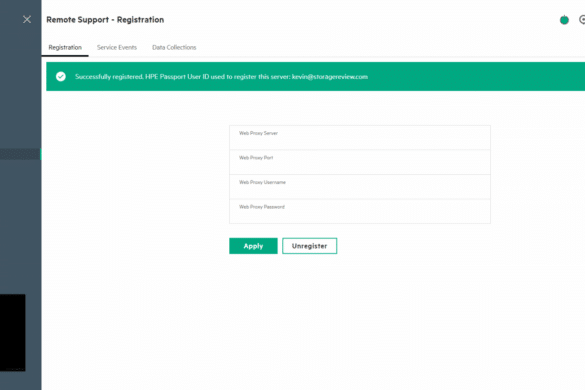Click the 'Successfully registered' banner message

(221, 77)
